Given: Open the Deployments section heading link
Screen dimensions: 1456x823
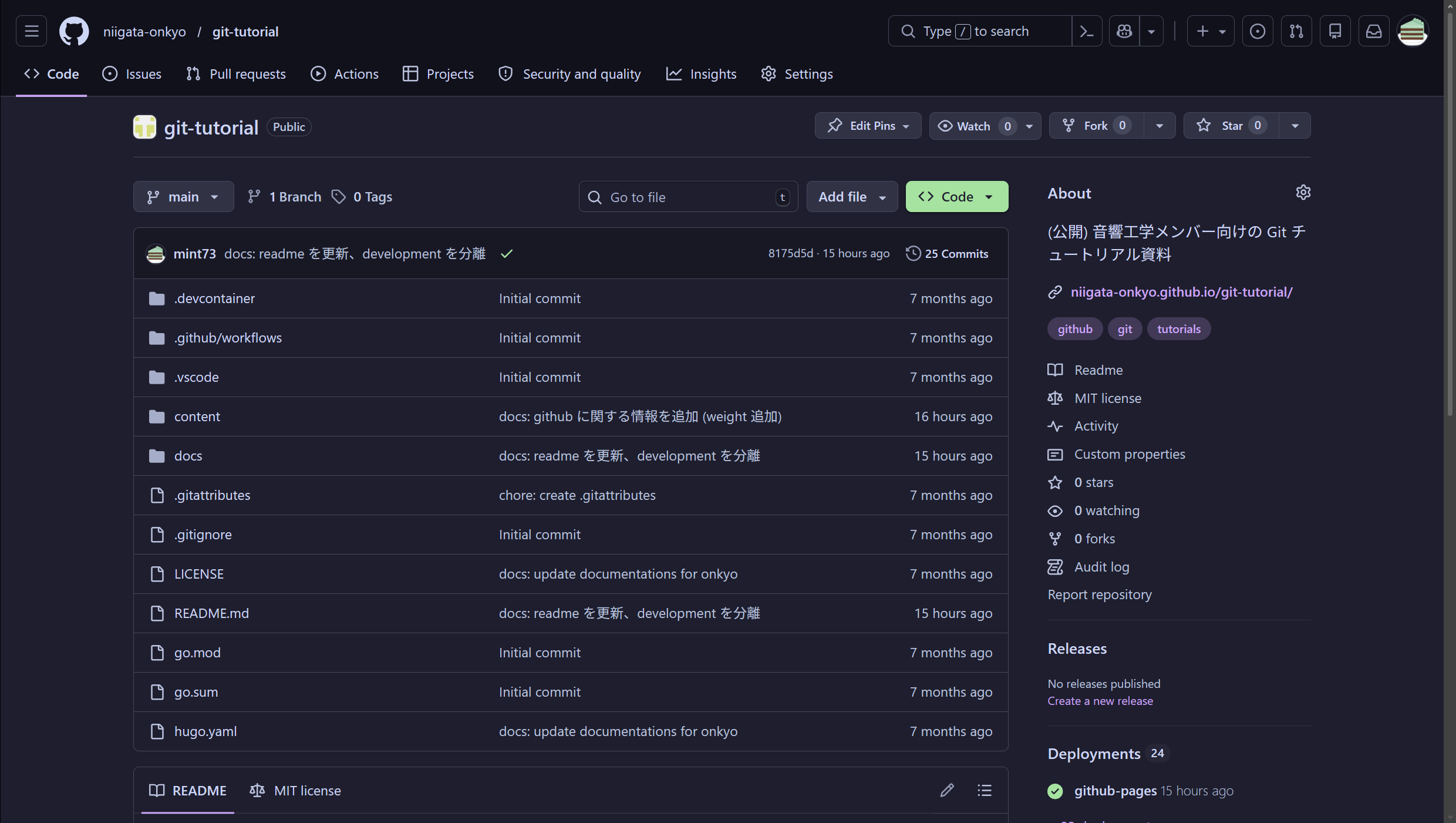Looking at the screenshot, I should (1094, 754).
